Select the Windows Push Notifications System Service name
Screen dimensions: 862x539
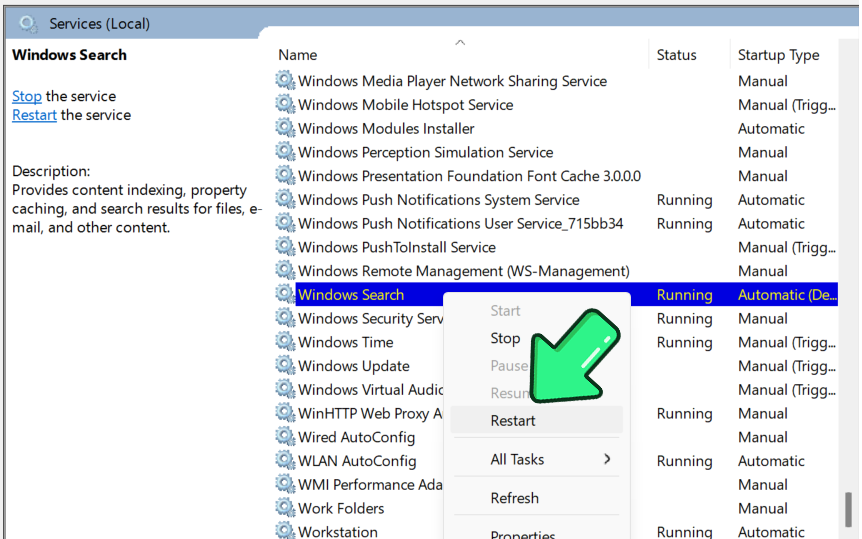click(x=438, y=200)
